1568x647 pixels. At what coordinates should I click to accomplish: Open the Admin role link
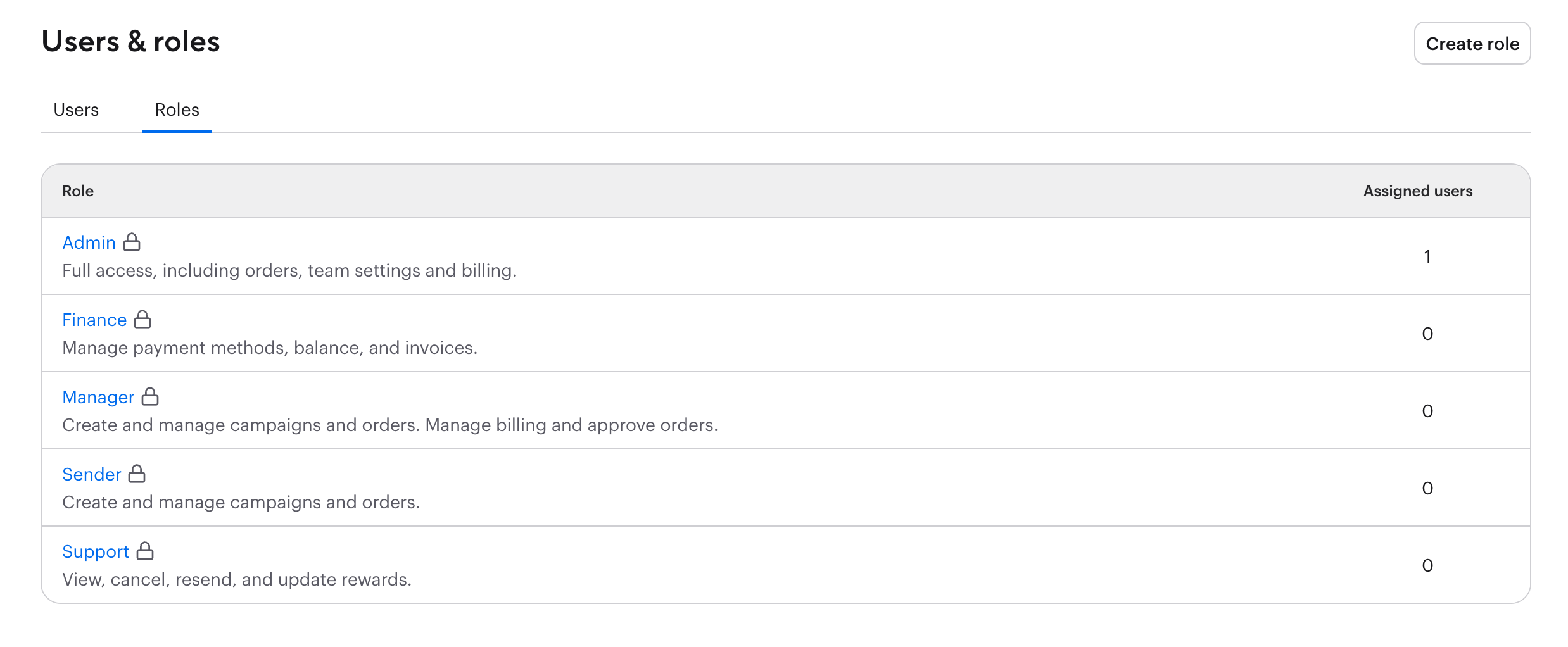point(89,242)
